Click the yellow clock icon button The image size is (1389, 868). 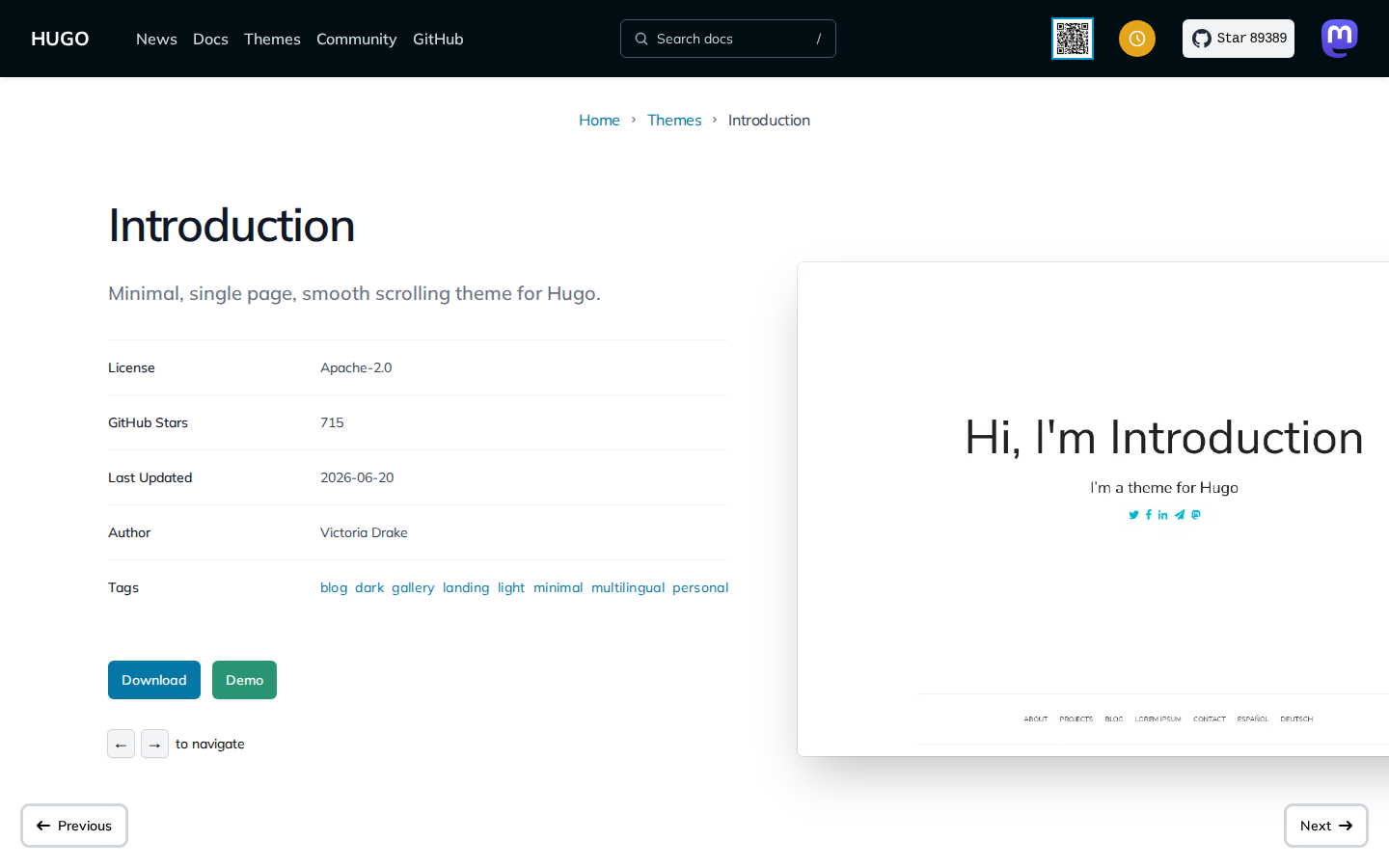pyautogui.click(x=1137, y=39)
